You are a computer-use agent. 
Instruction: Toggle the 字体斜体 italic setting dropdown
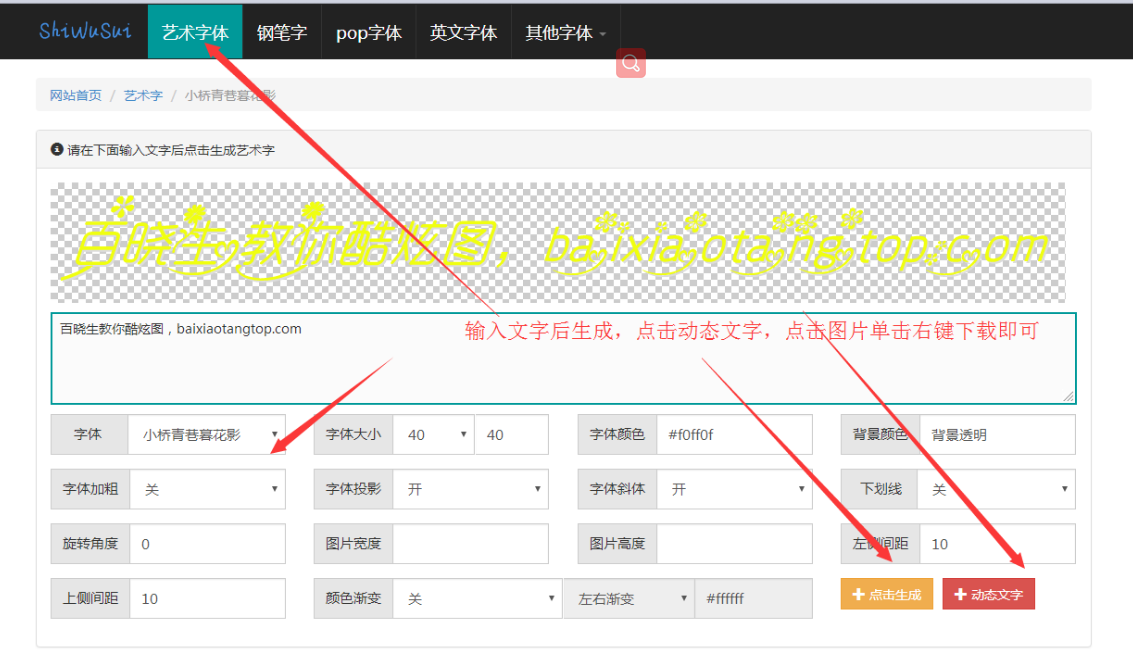(734, 489)
